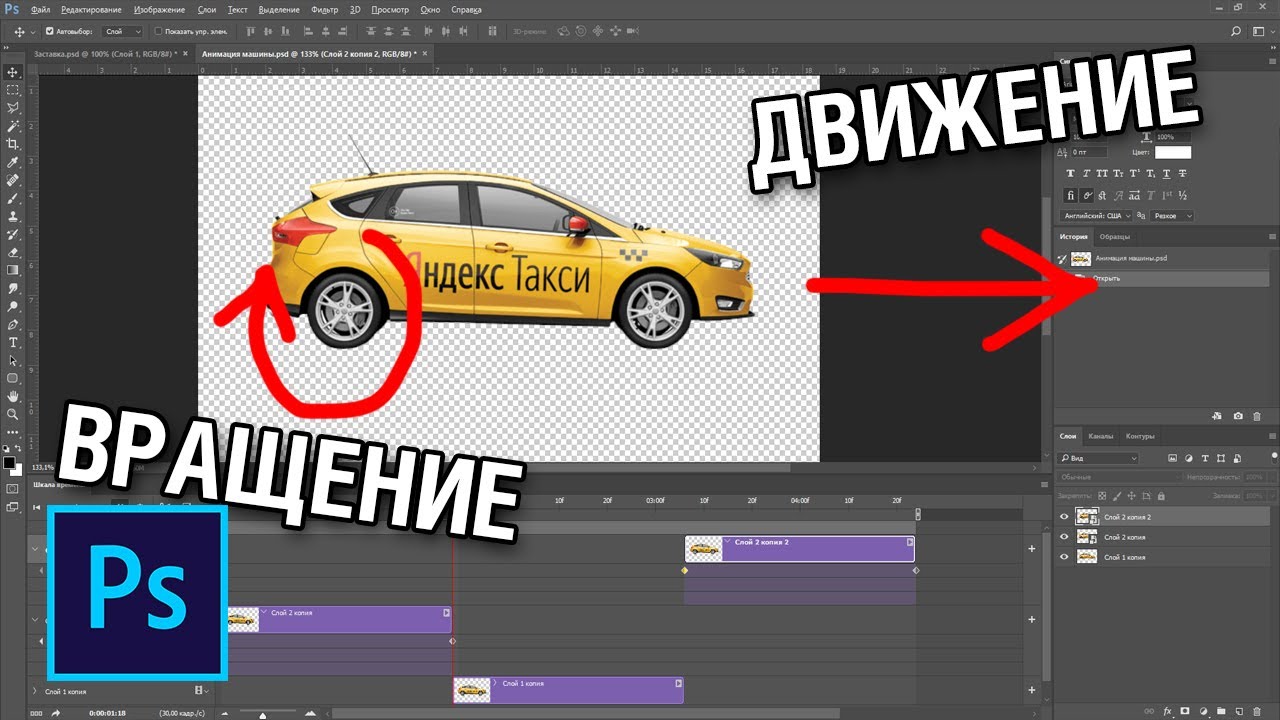Viewport: 1280px width, 720px height.
Task: Switch to the Образцы panel tab
Action: pyautogui.click(x=1114, y=237)
